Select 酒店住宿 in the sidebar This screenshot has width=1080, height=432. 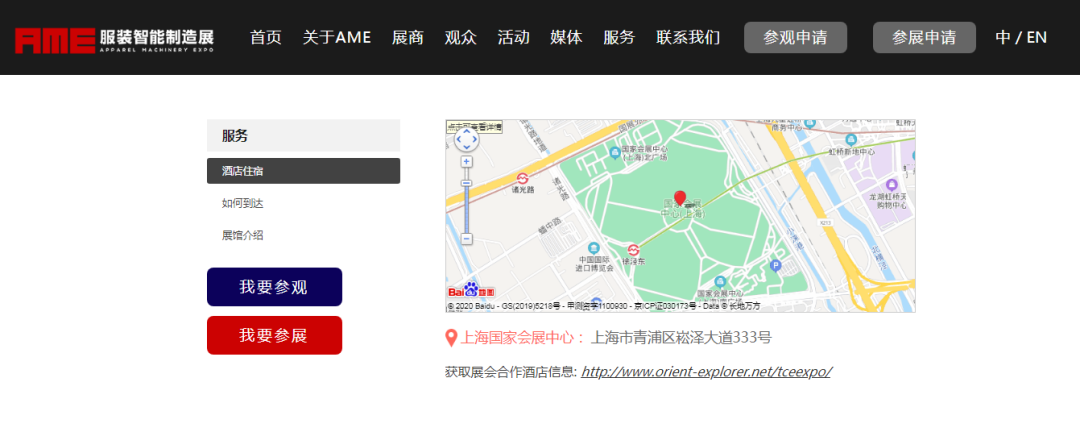(x=303, y=171)
